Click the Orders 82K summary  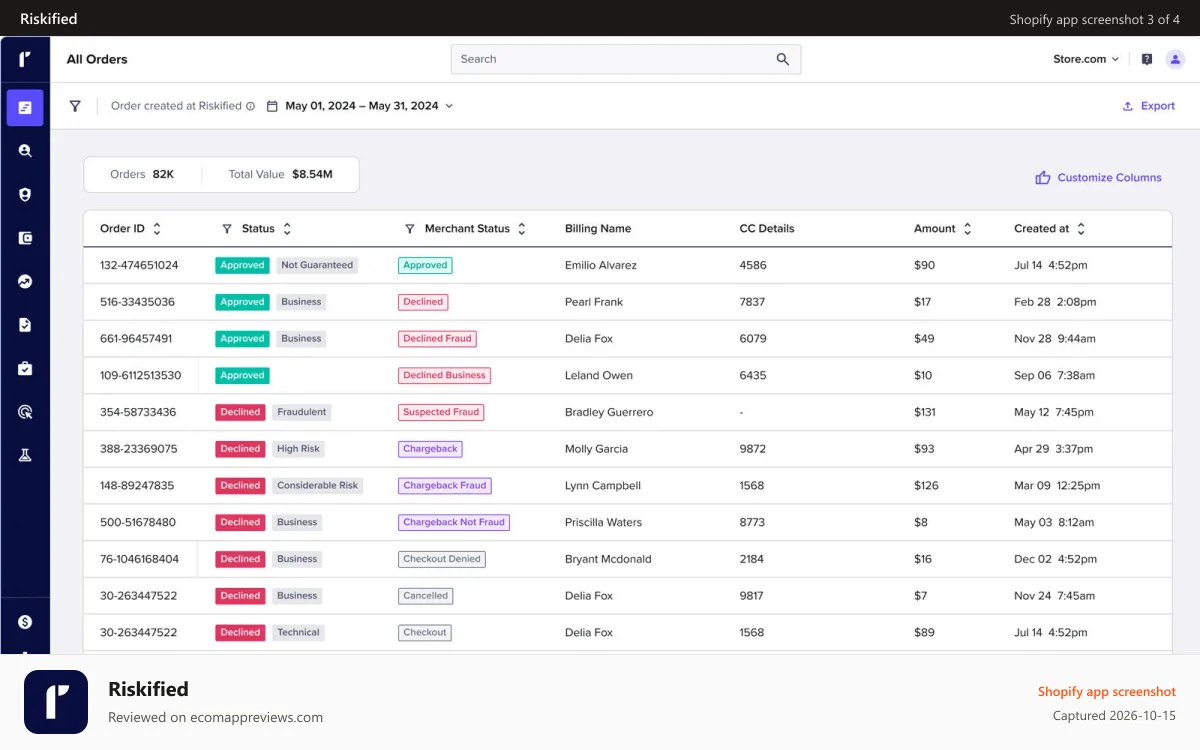click(x=142, y=174)
